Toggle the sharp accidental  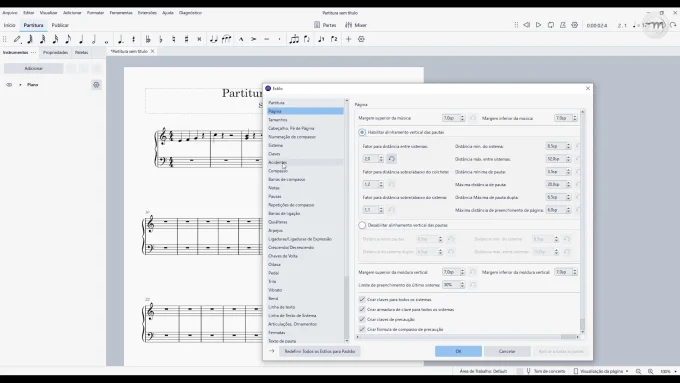click(186, 39)
